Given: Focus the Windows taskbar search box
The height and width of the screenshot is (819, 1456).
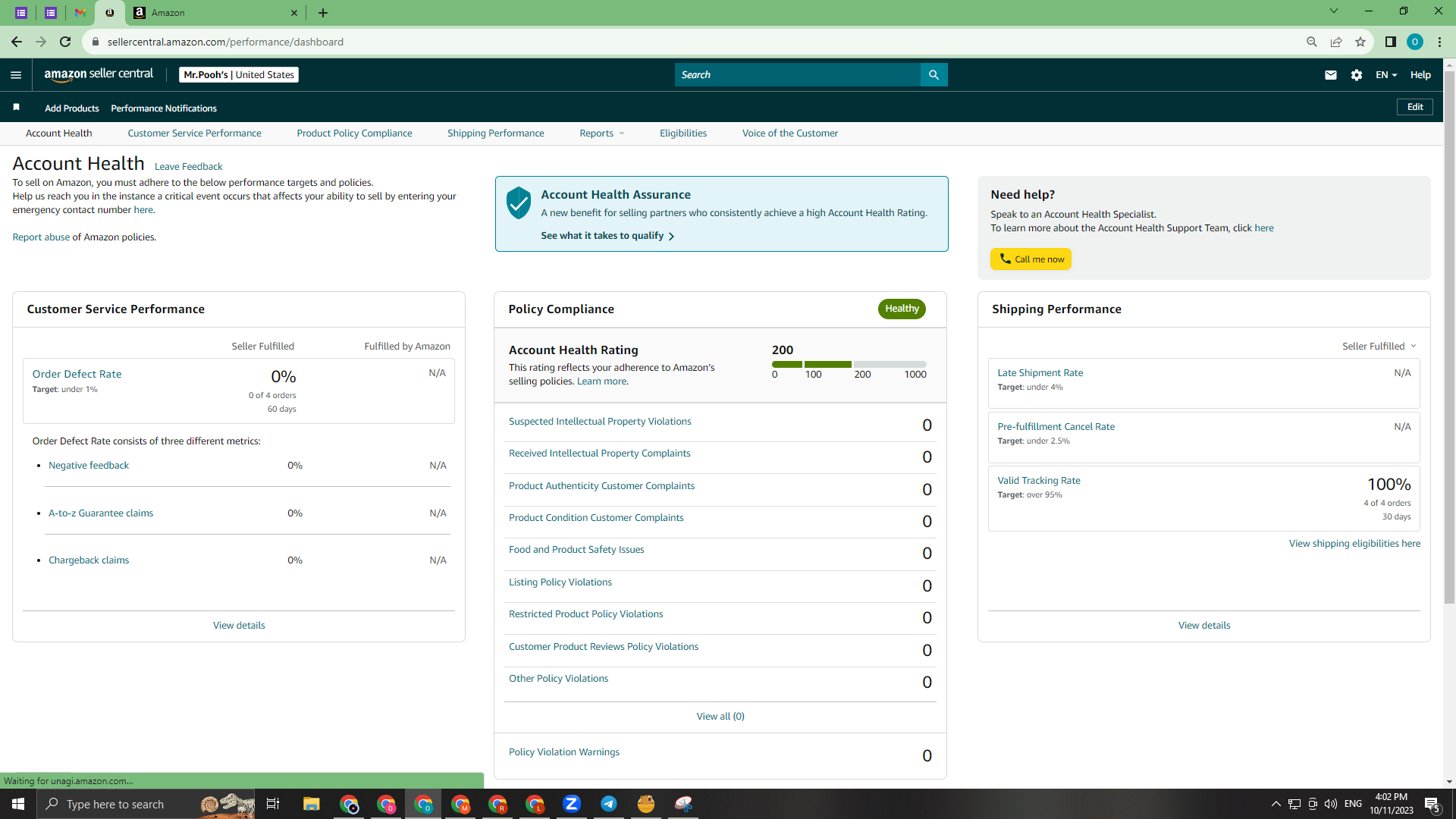Looking at the screenshot, I should click(147, 804).
